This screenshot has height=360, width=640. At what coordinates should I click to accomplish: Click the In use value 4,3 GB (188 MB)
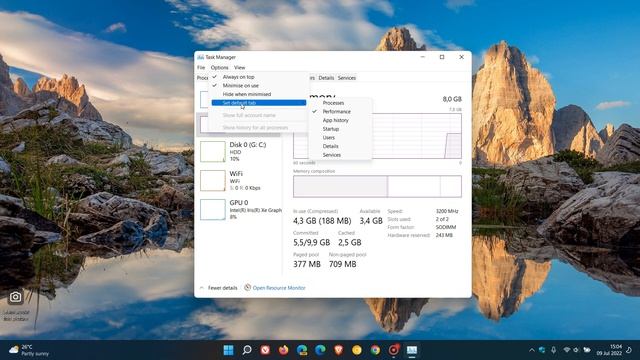pyautogui.click(x=322, y=221)
